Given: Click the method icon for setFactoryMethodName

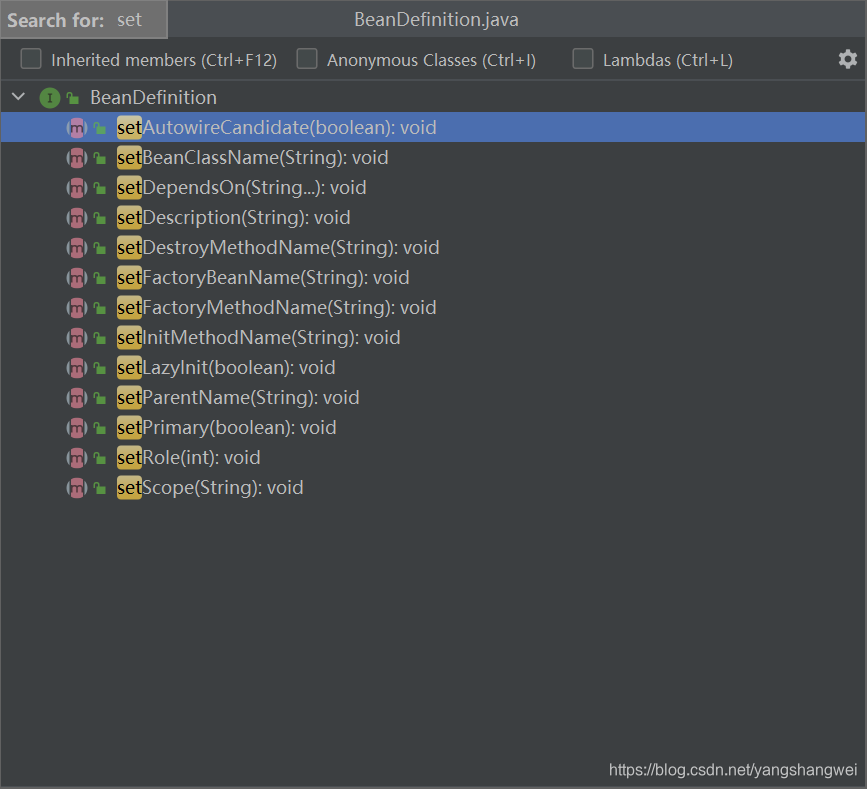Looking at the screenshot, I should [x=77, y=308].
